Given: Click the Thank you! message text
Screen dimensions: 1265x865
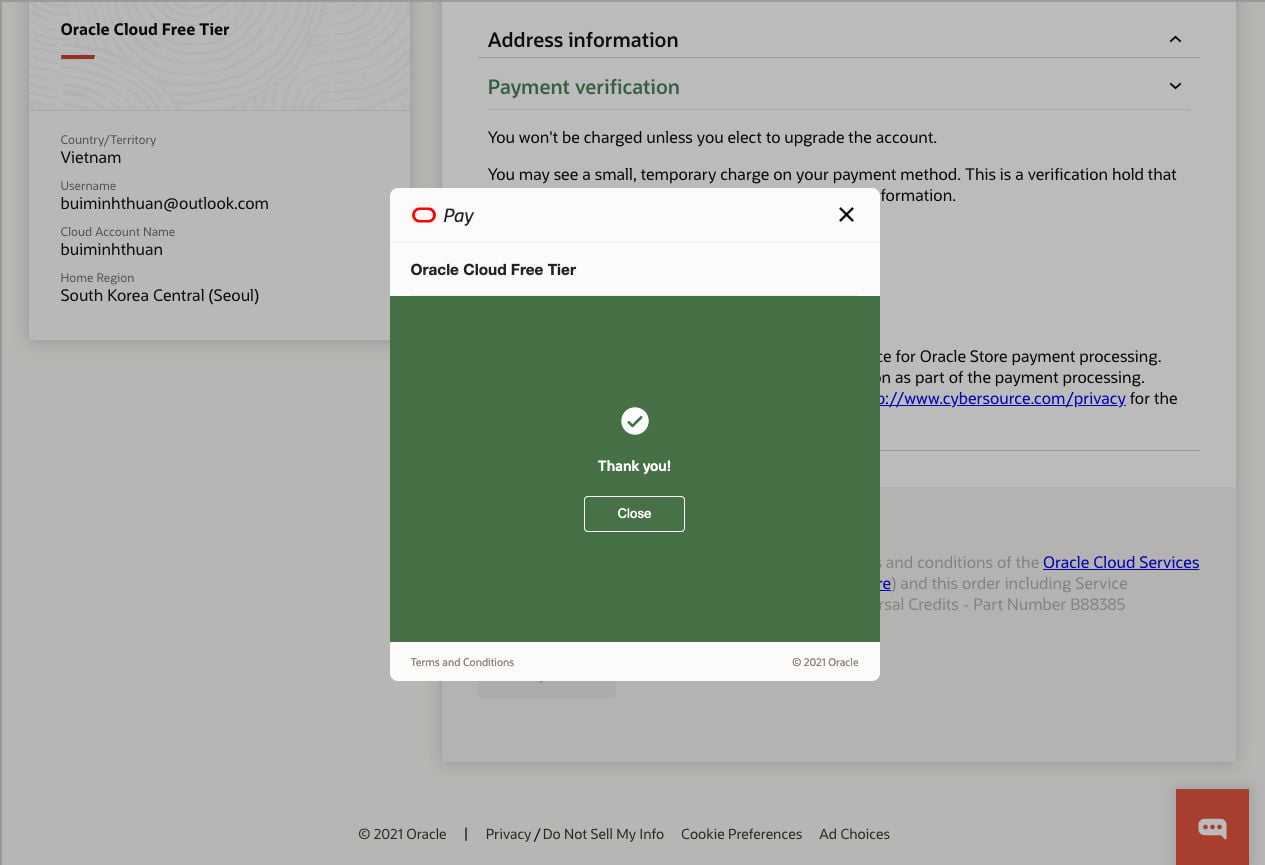Looking at the screenshot, I should (x=634, y=466).
